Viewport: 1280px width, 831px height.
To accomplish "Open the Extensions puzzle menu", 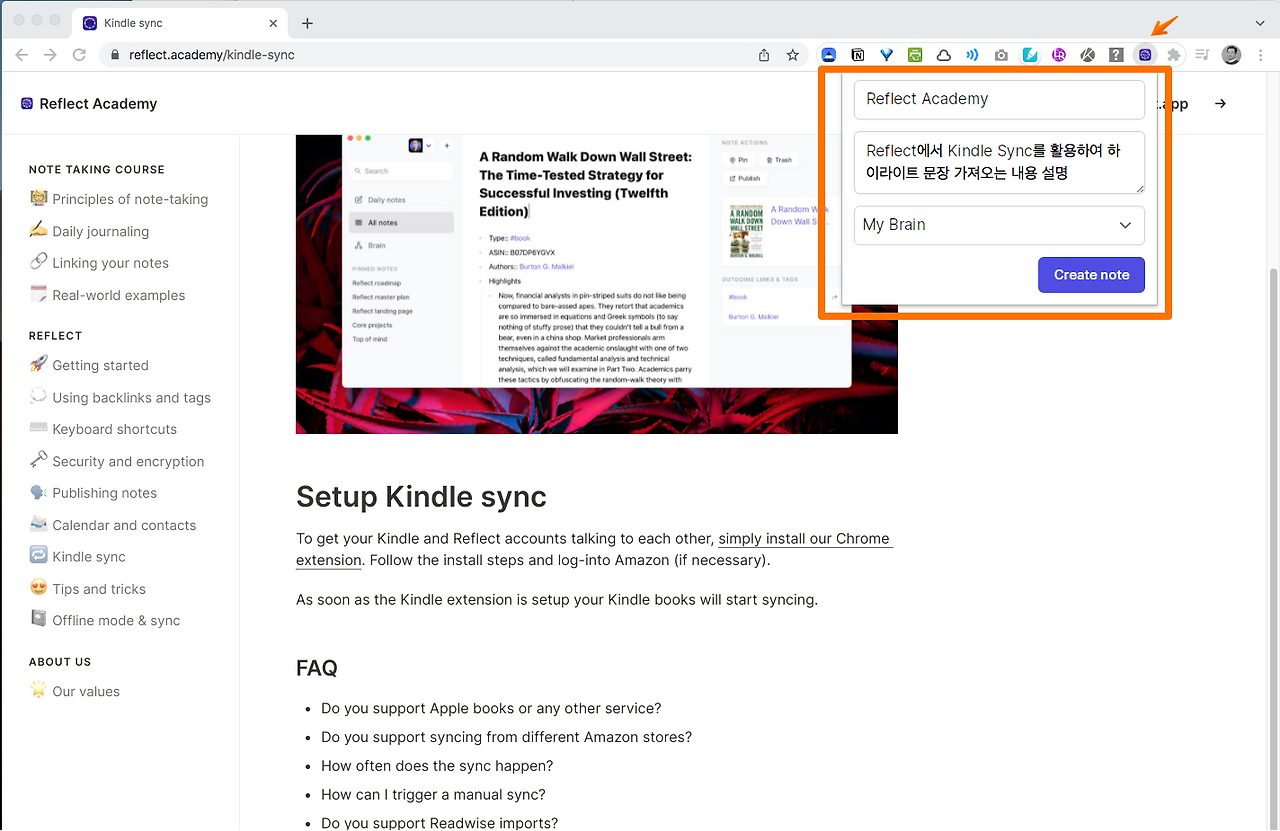I will (x=1174, y=55).
